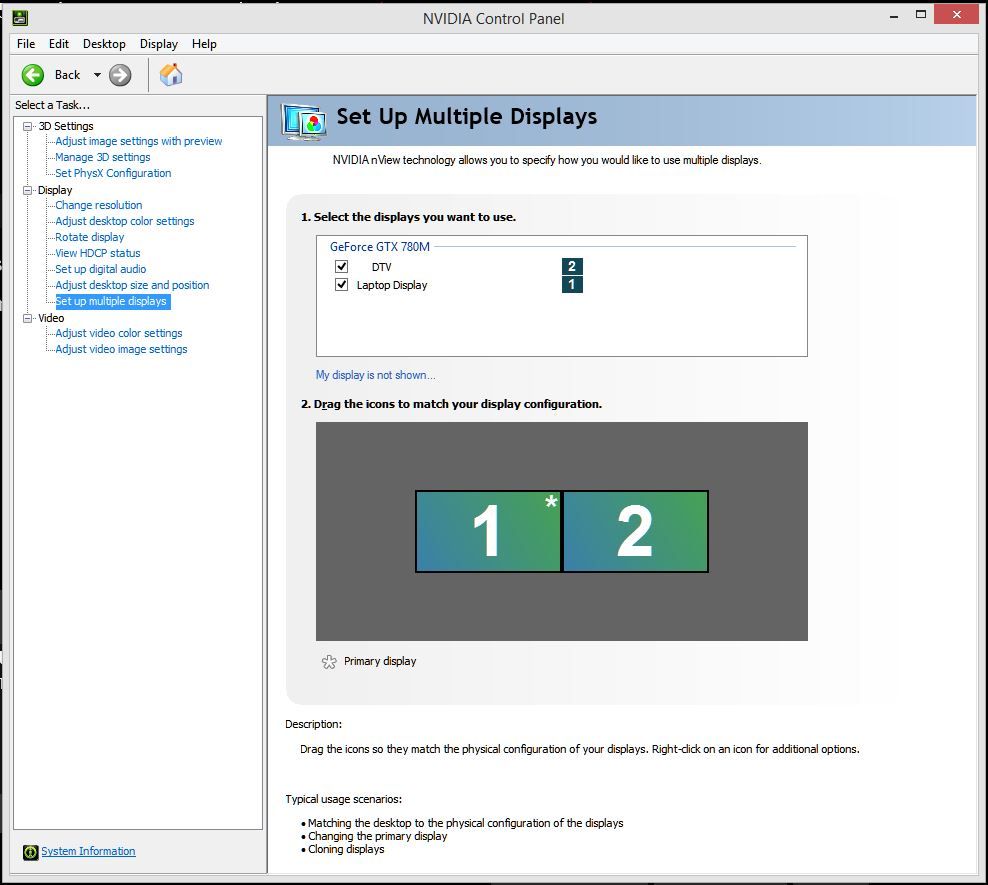
Task: Open the Back history dropdown arrow
Action: pos(97,75)
